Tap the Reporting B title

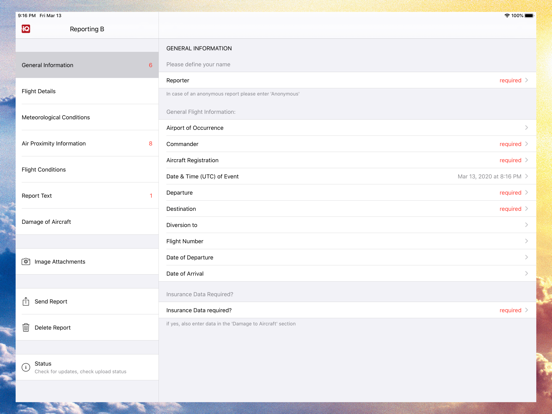pos(87,29)
